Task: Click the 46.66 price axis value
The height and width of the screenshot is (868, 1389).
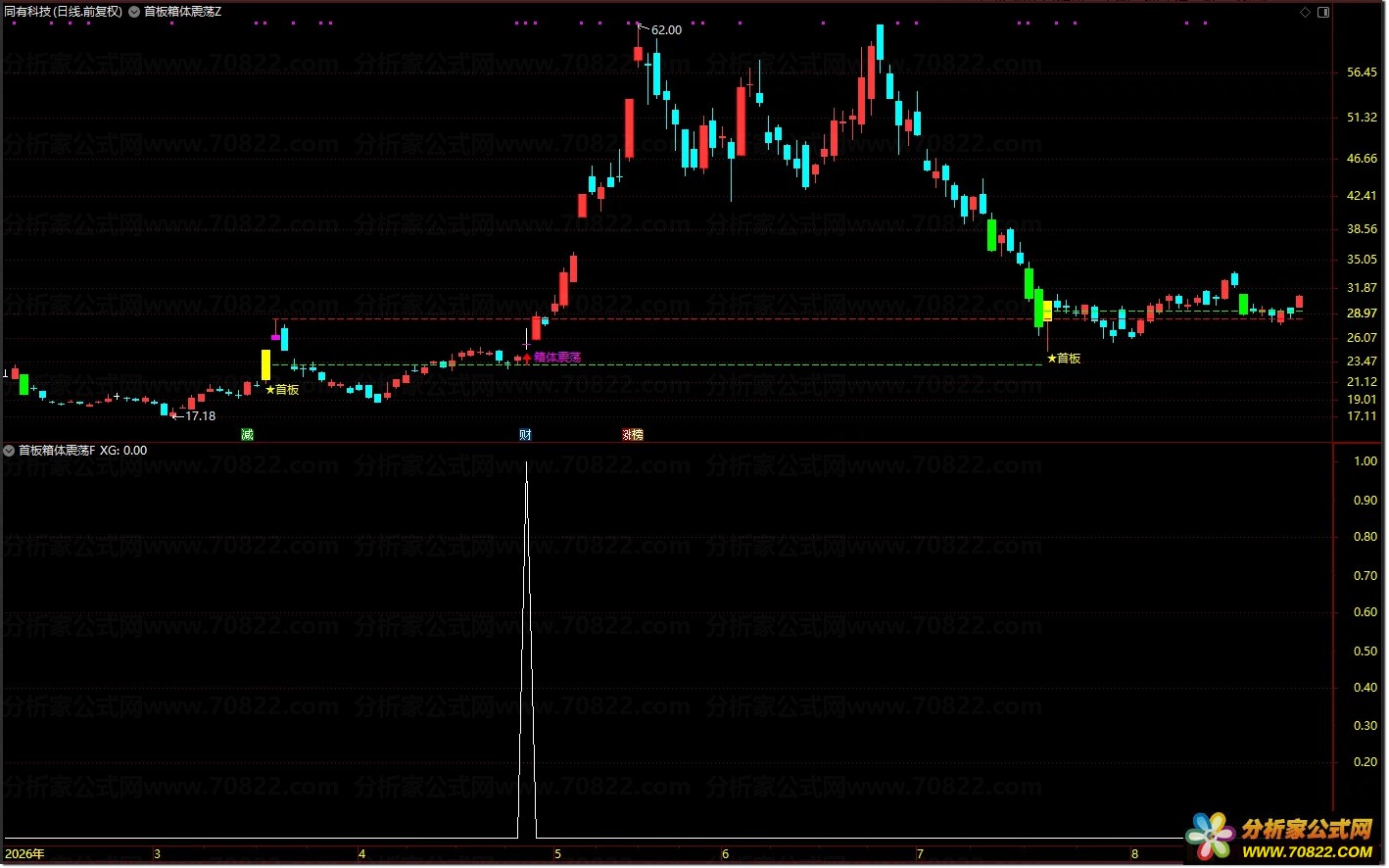Action: coord(1362,159)
